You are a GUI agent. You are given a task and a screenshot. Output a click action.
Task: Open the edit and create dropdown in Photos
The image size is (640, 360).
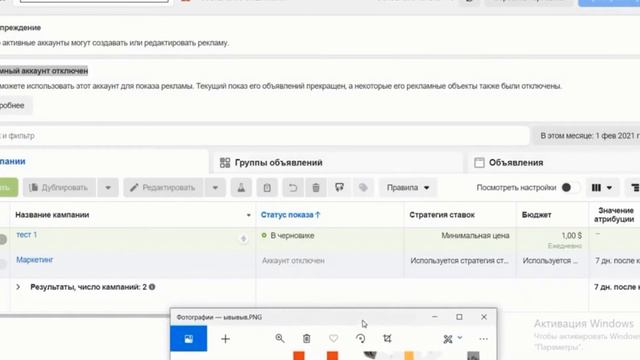pos(452,339)
